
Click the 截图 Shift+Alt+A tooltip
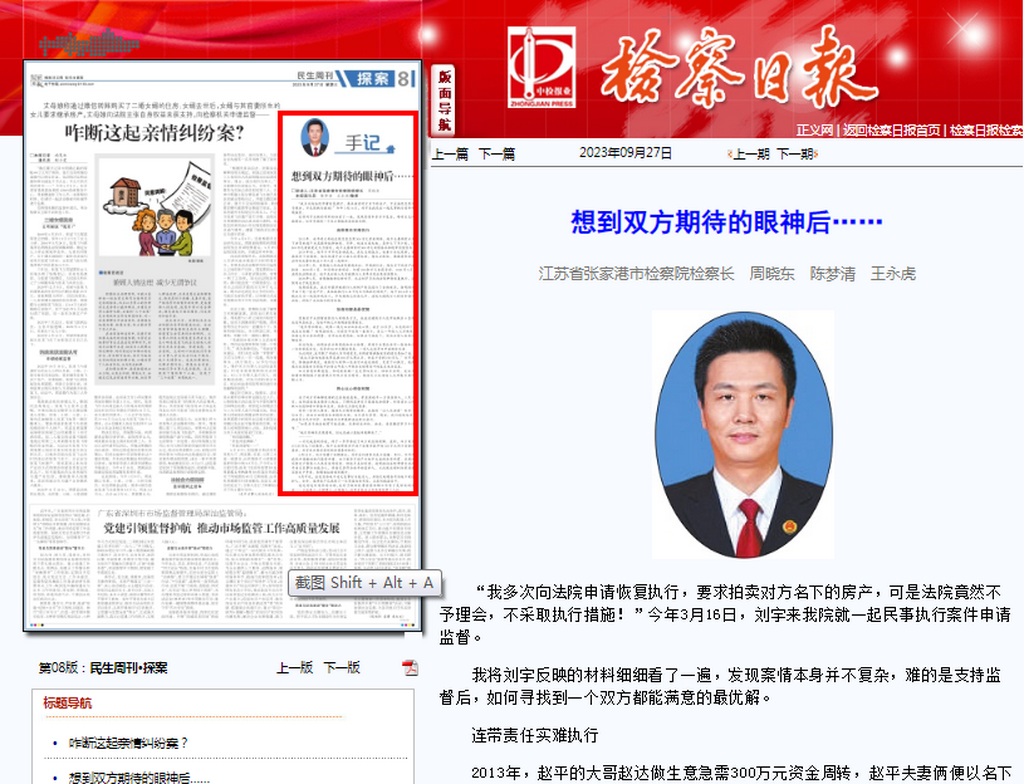[x=364, y=583]
